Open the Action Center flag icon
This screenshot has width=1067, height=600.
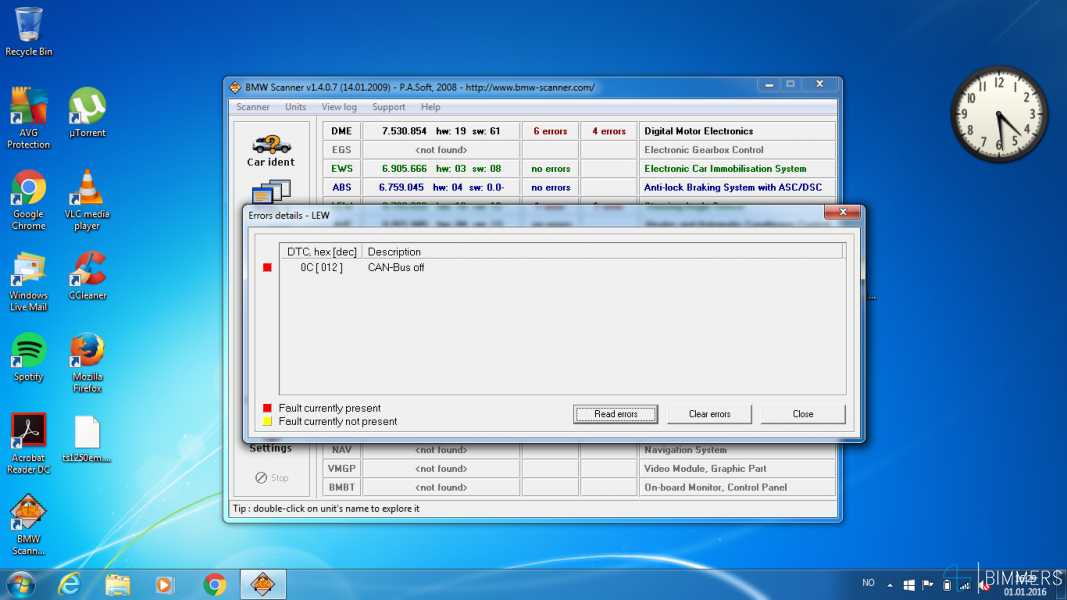(928, 585)
